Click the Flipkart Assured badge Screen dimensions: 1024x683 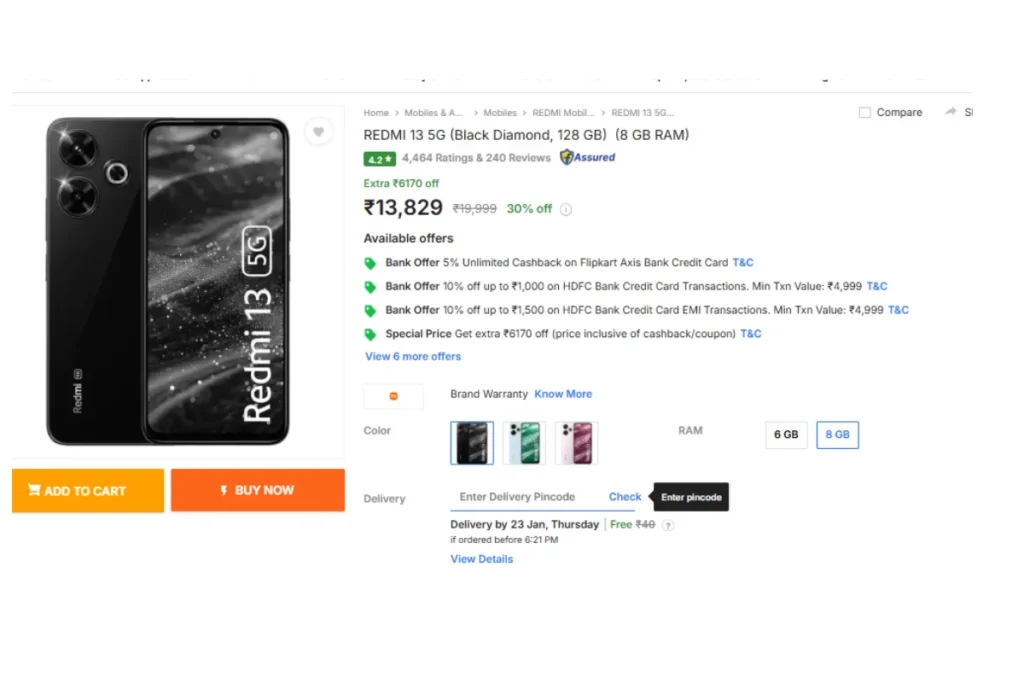[587, 157]
